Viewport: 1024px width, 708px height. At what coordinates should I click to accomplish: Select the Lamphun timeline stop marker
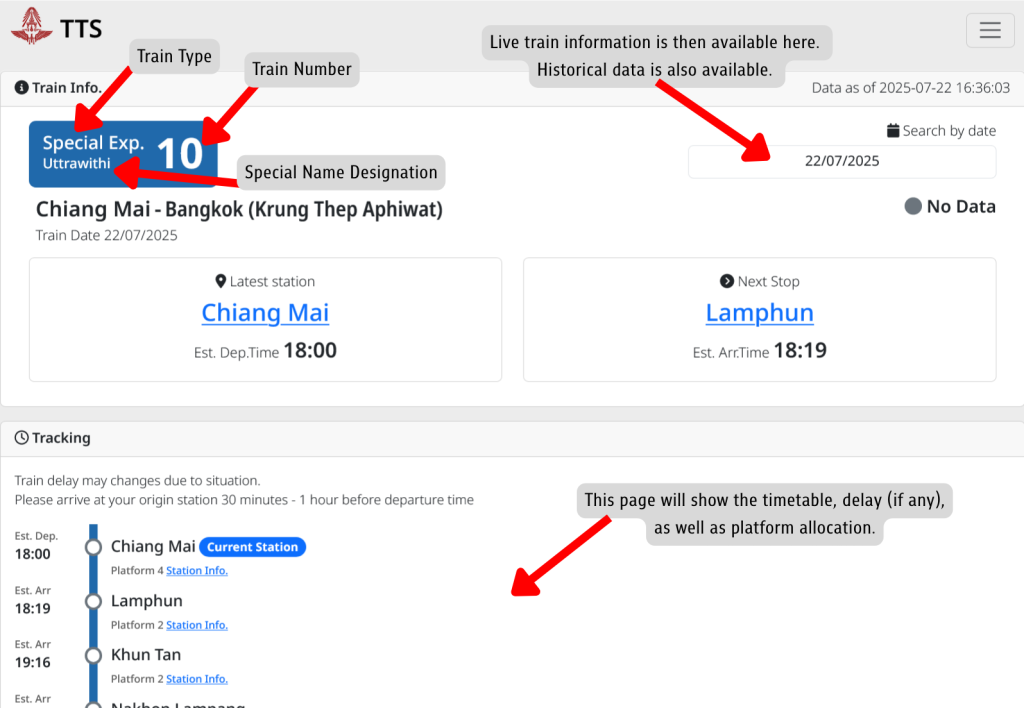coord(94,601)
